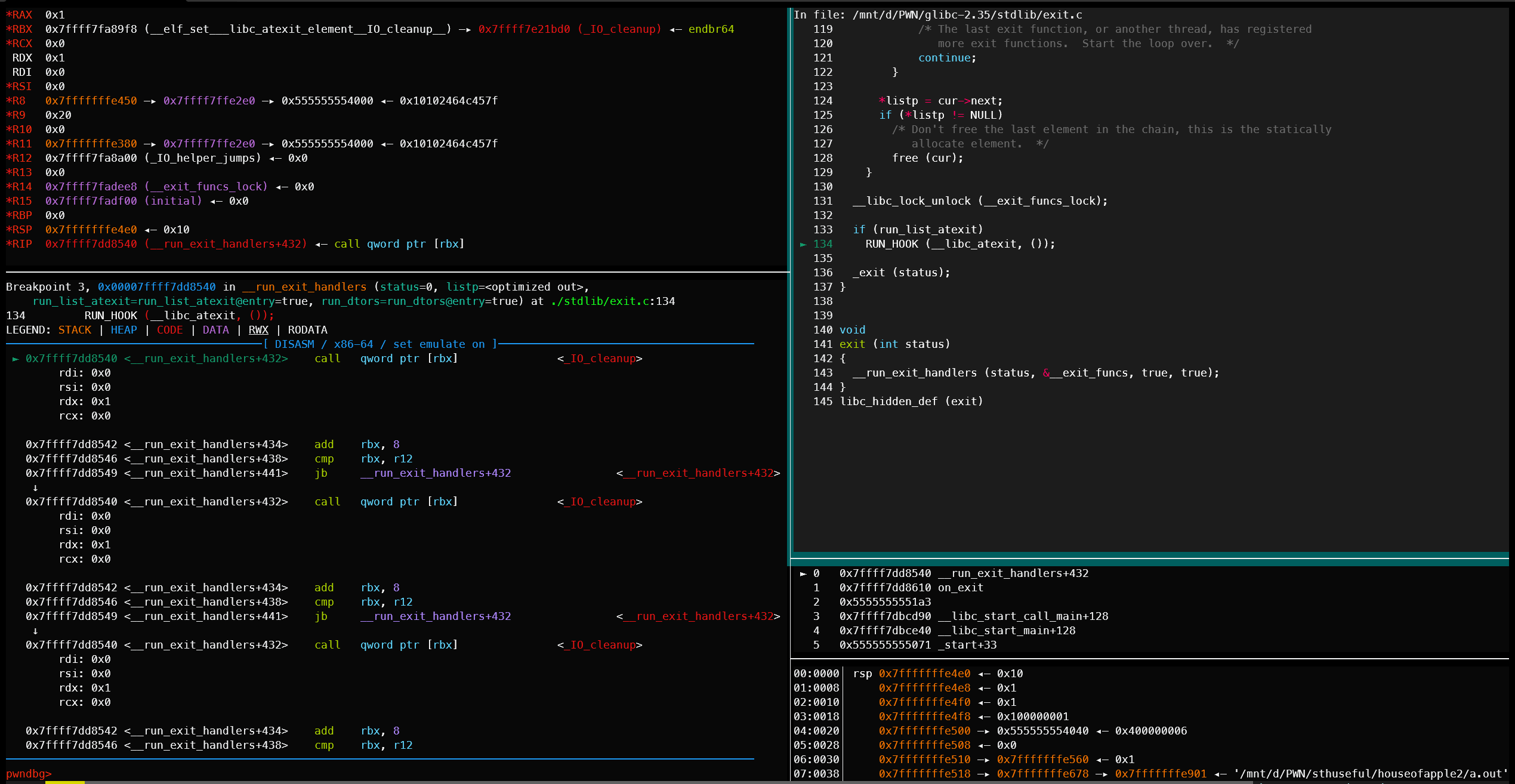
Task: Click the breakpoint arrow next to line 134
Action: (803, 243)
